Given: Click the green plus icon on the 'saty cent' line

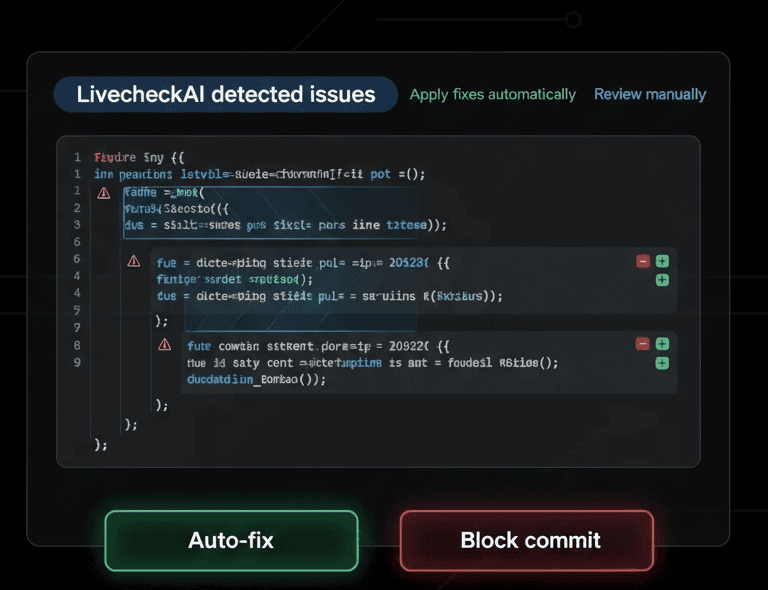Looking at the screenshot, I should coord(662,363).
